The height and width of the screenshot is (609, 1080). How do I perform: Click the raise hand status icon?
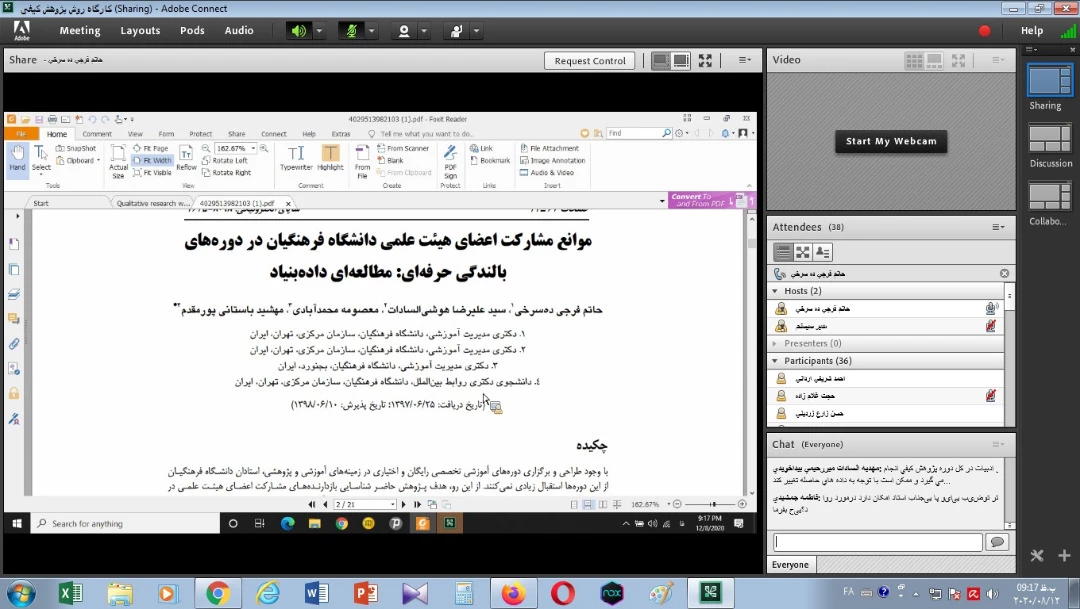(456, 31)
